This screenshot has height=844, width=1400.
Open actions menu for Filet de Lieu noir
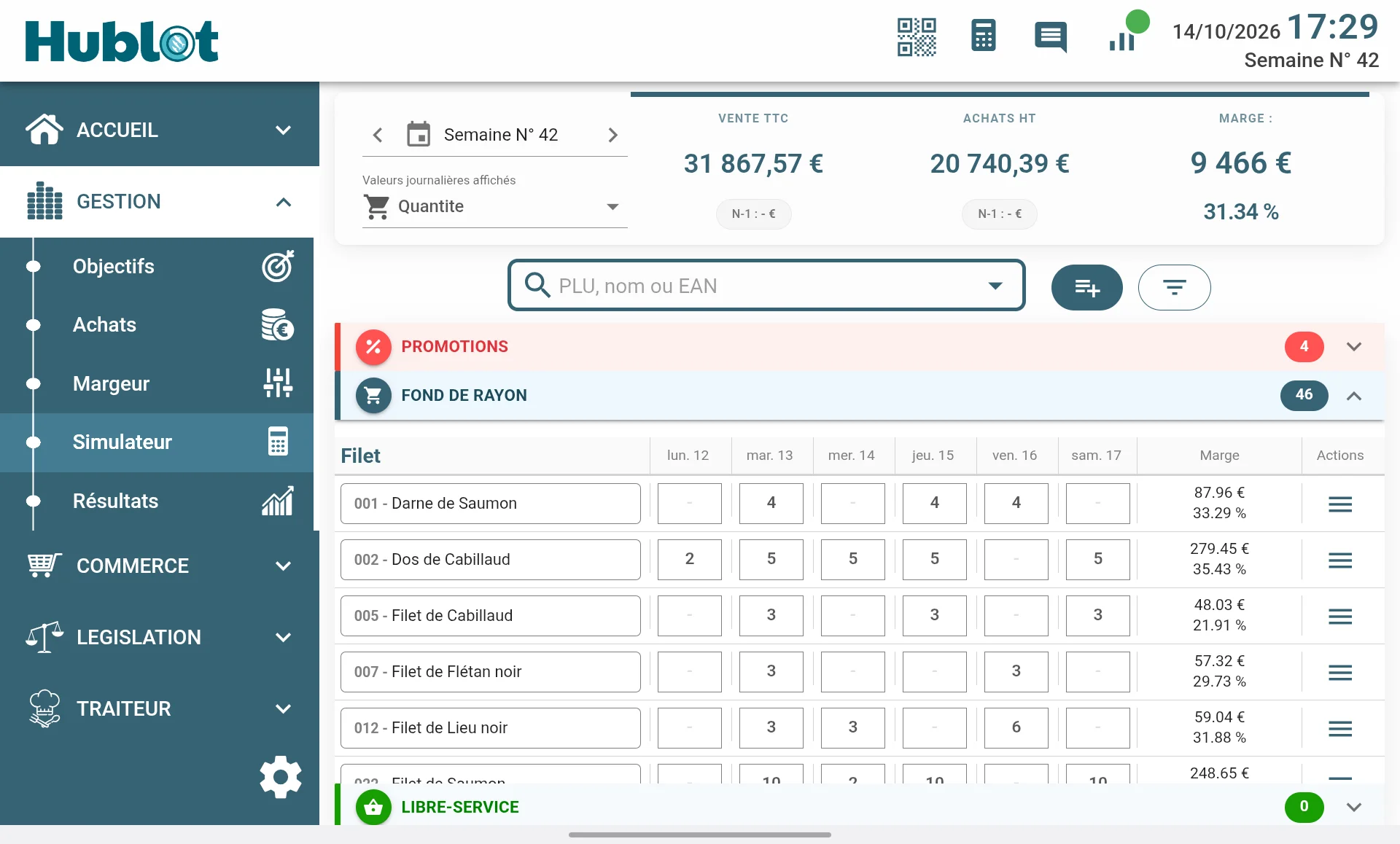pyautogui.click(x=1340, y=728)
